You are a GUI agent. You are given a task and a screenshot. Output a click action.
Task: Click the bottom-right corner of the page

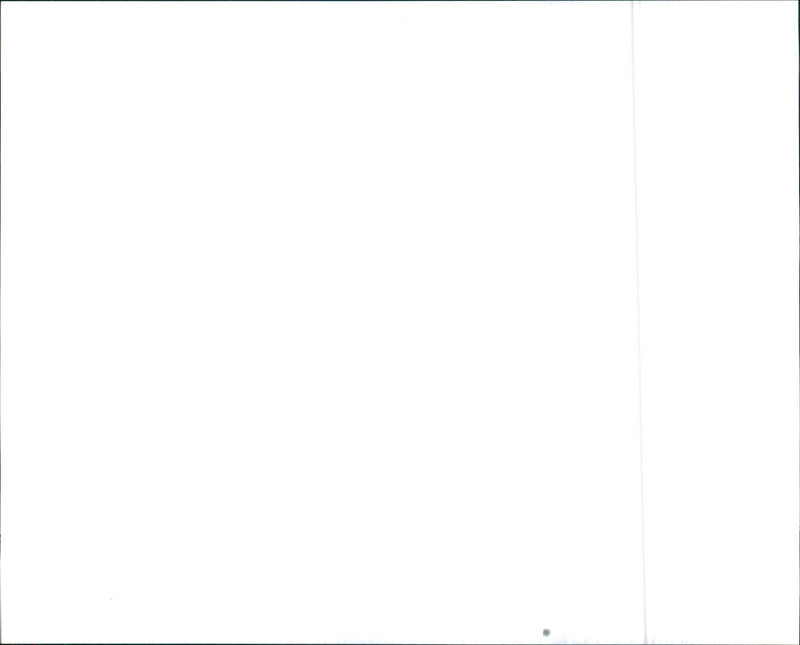[798, 643]
